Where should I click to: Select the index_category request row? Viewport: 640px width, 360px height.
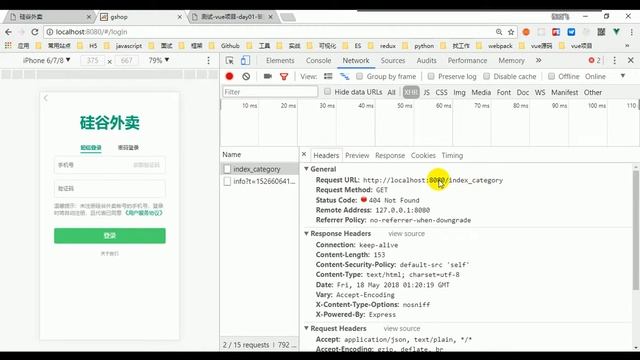[x=260, y=169]
